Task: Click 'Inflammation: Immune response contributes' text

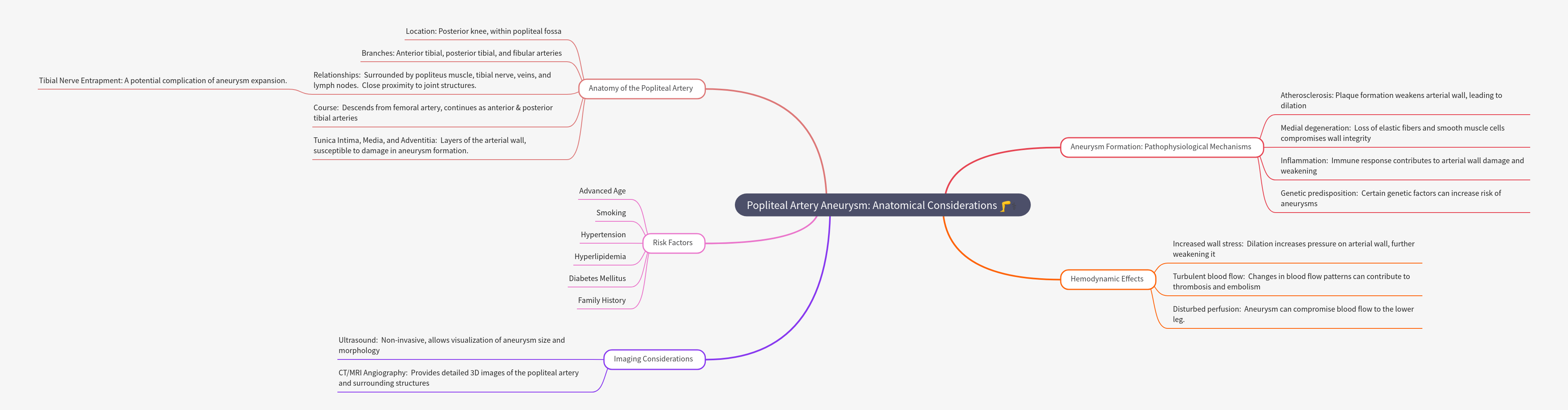Action: point(1402,166)
